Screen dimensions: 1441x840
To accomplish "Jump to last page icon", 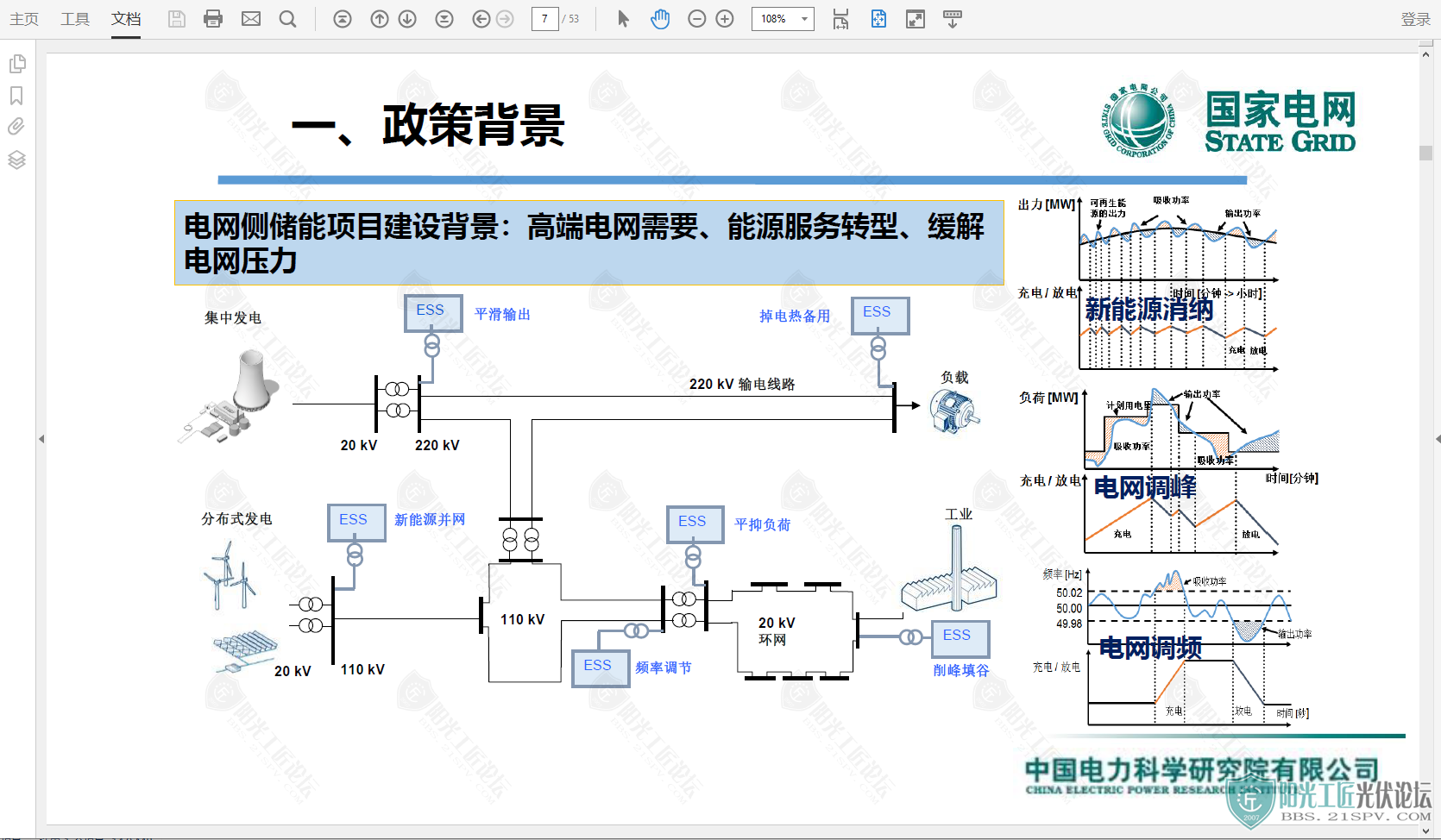I will 444,19.
